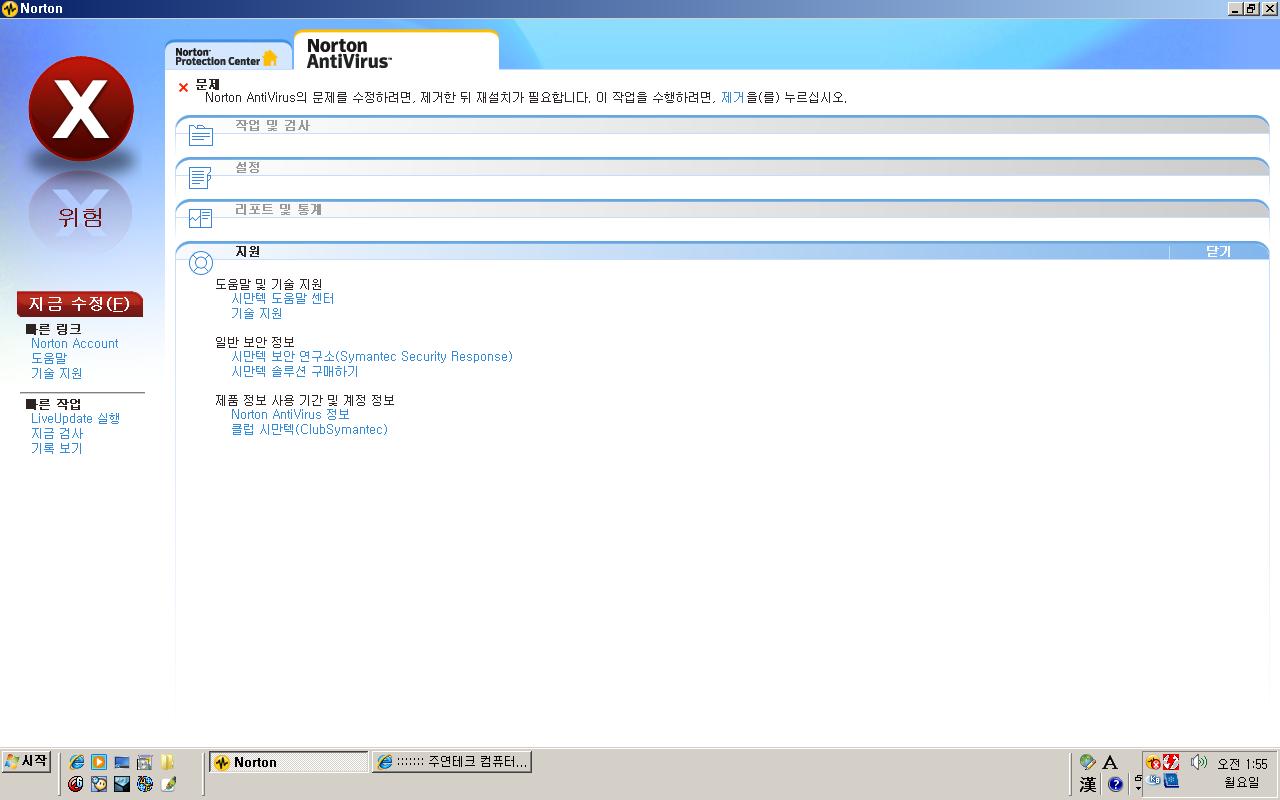Image resolution: width=1280 pixels, height=800 pixels.
Task: Switch to Norton Protection Center tab
Action: [227, 56]
